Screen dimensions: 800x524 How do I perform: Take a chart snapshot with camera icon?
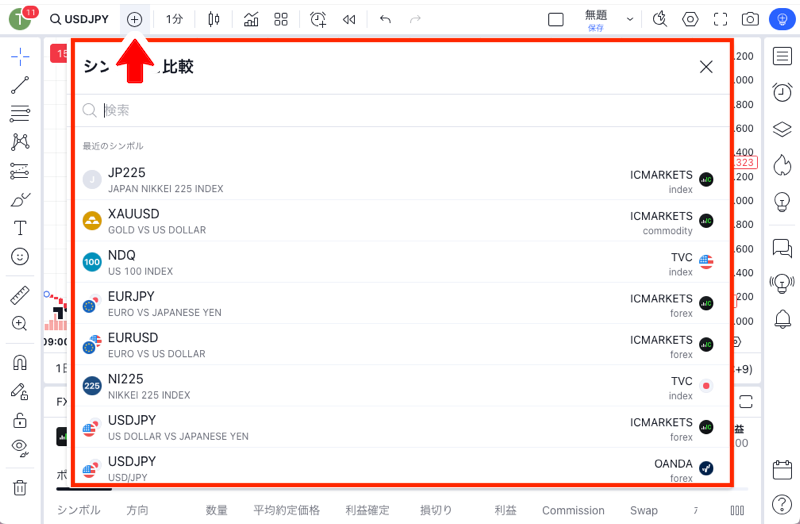coord(750,19)
